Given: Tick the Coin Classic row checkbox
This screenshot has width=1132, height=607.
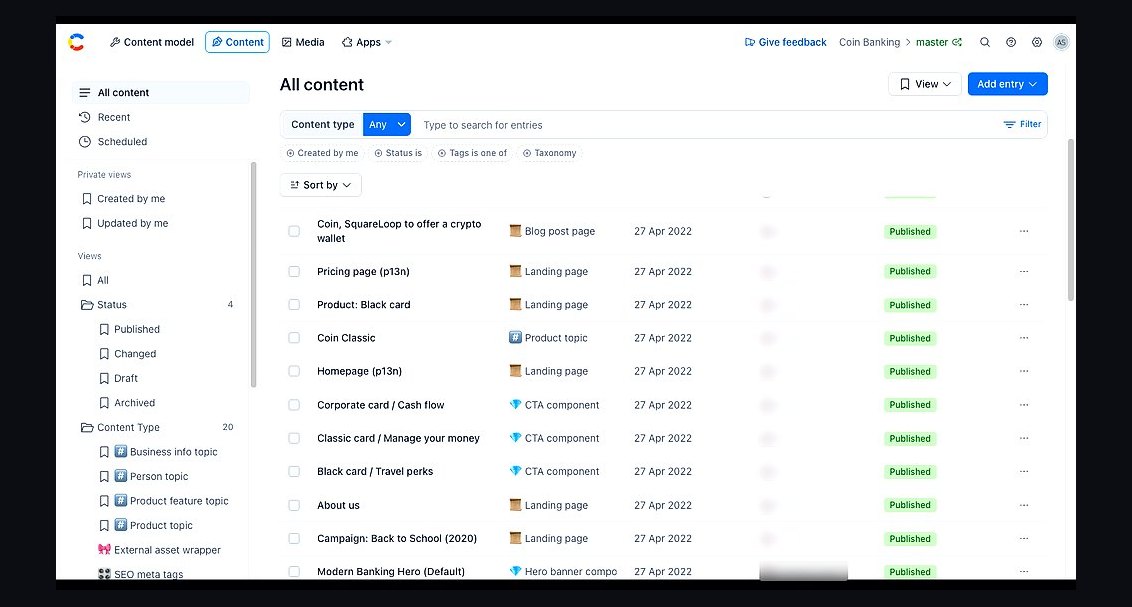Looking at the screenshot, I should (294, 338).
